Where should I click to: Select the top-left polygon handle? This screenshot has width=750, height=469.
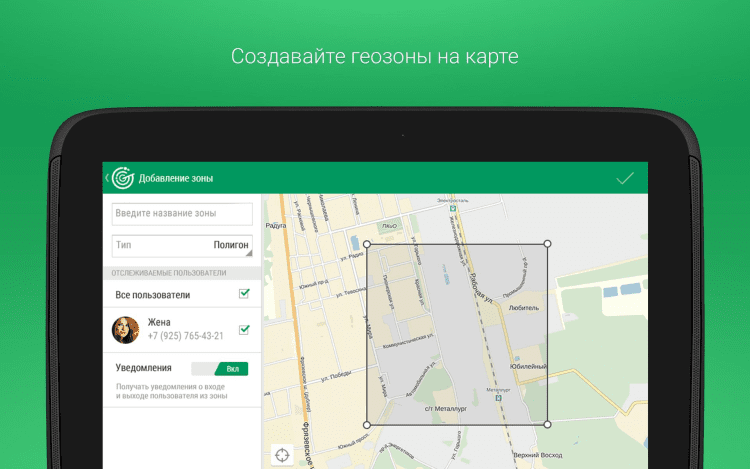367,244
